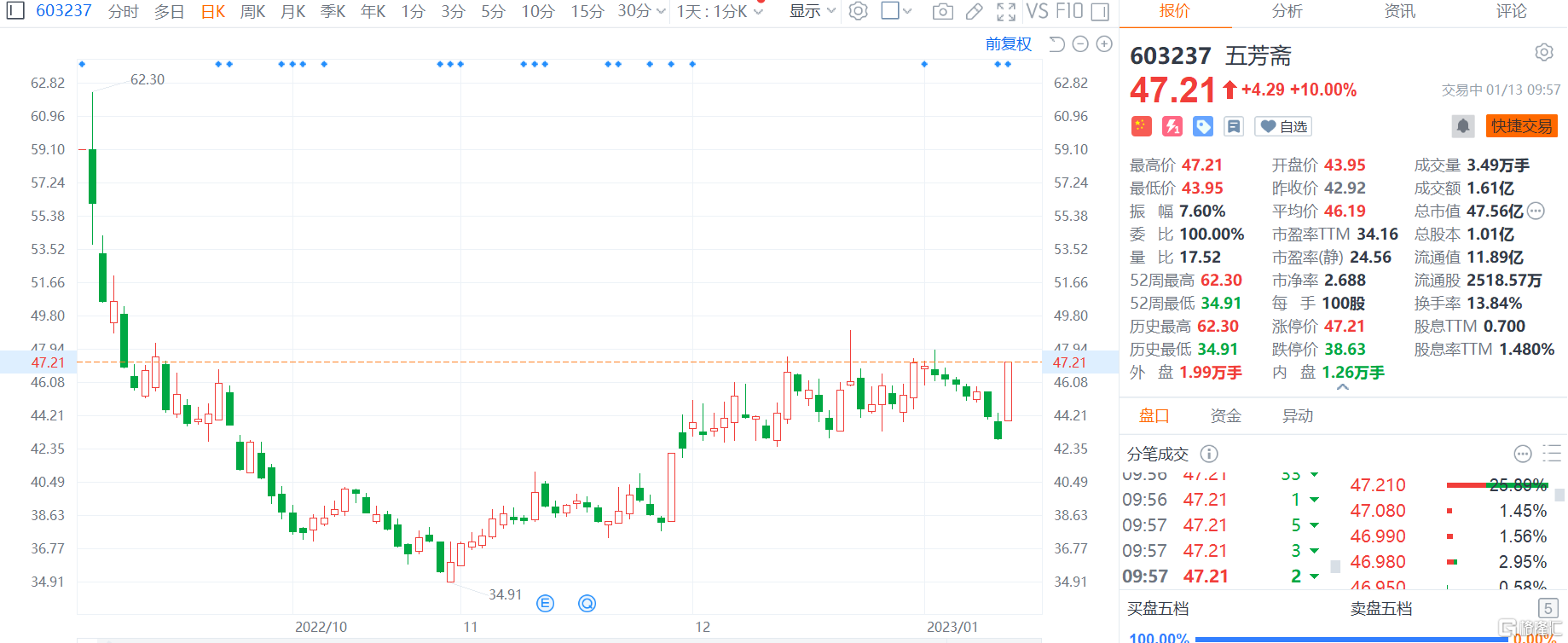Click the 快捷交易 button
Screen dimensions: 1568x643
click(x=1521, y=126)
